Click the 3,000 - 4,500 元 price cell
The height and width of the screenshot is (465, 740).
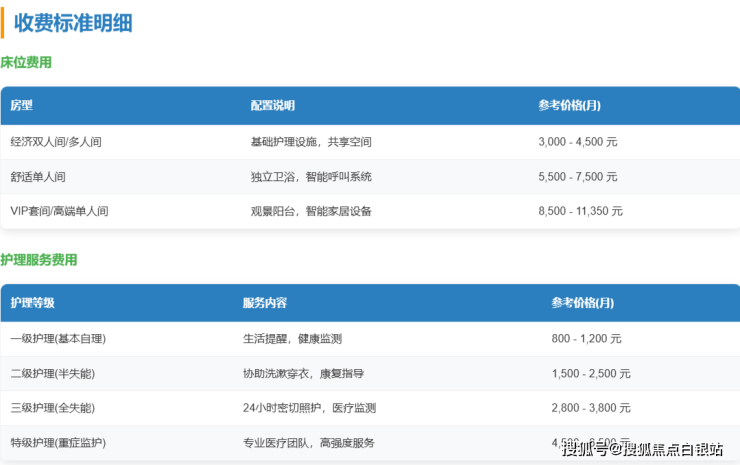pyautogui.click(x=577, y=142)
